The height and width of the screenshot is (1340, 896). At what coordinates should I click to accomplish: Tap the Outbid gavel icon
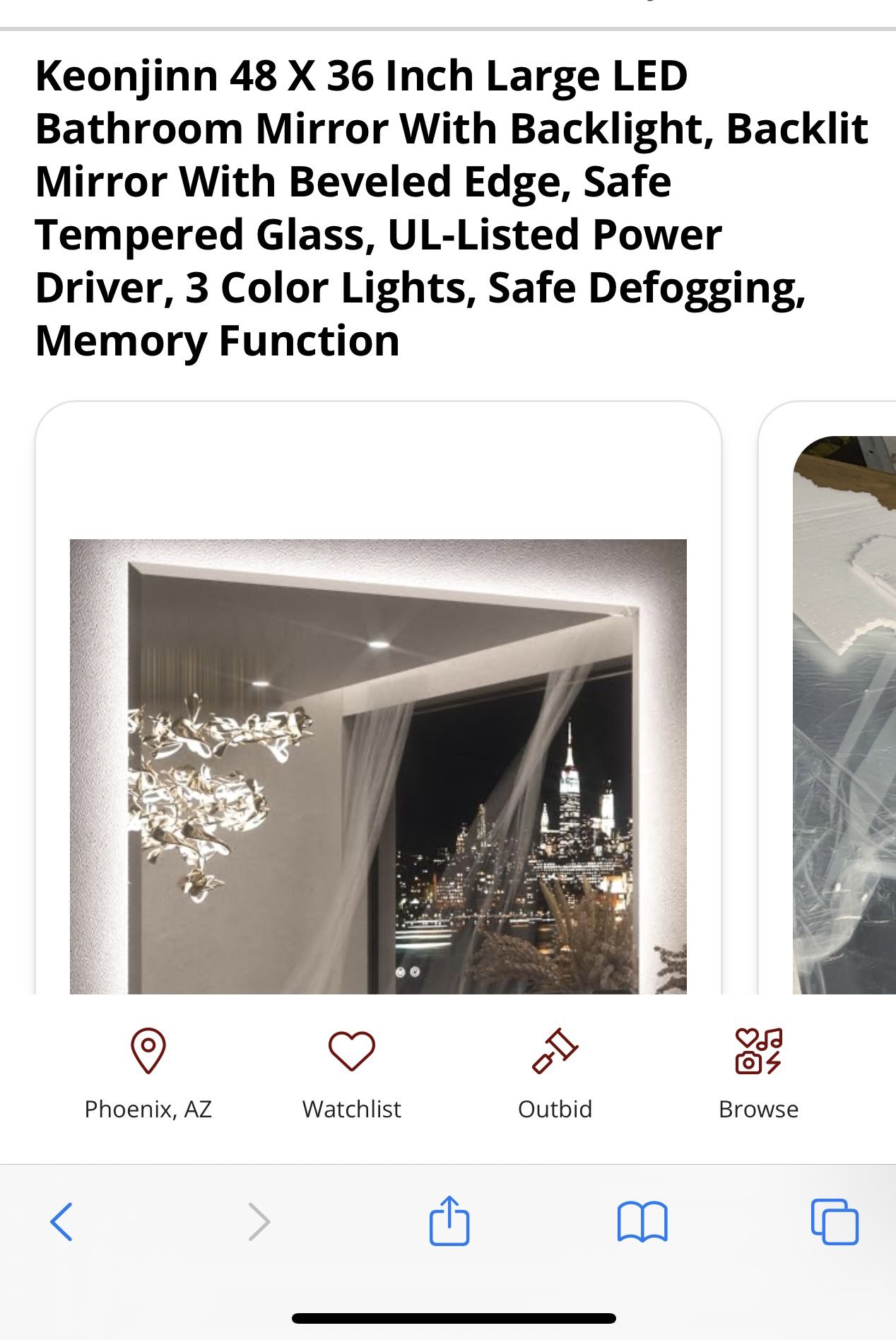555,1051
